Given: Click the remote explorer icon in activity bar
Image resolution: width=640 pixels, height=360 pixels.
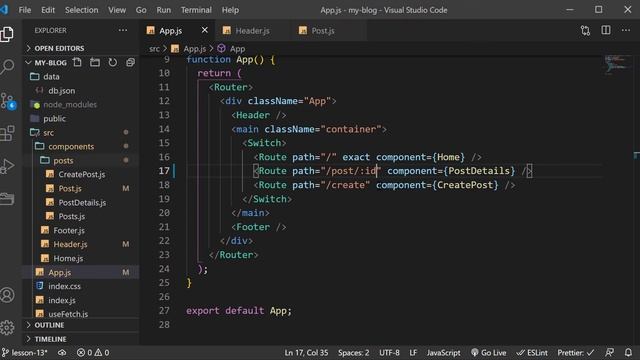Looking at the screenshot, I should click(x=7, y=199).
